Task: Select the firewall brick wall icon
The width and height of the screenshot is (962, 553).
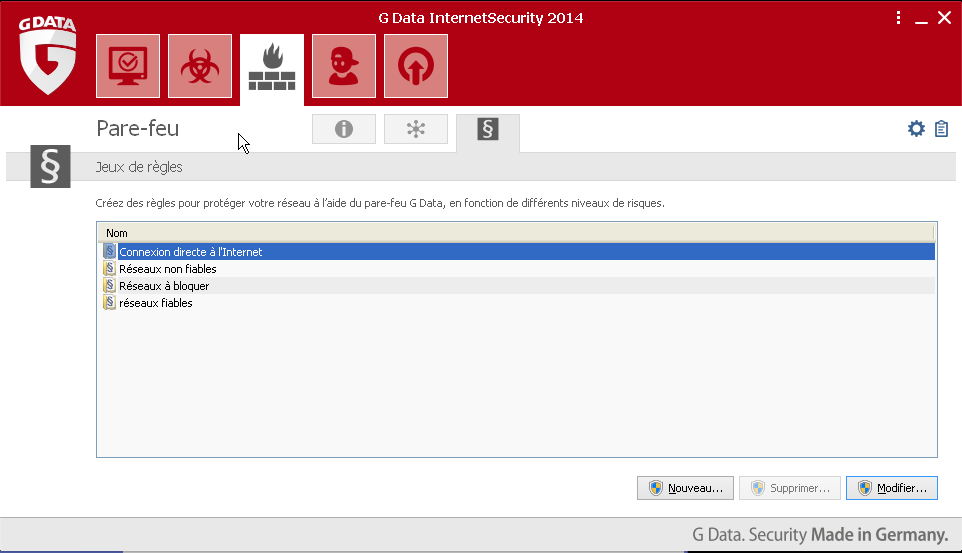Action: [x=272, y=69]
